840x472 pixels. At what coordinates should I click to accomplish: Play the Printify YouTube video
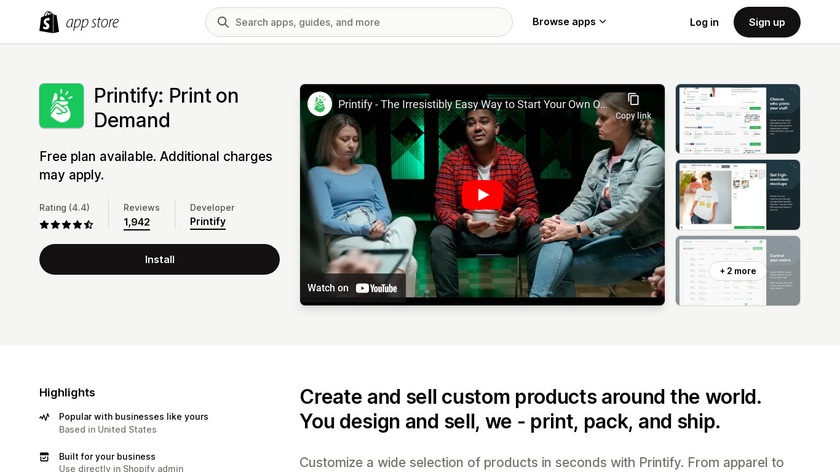[482, 195]
